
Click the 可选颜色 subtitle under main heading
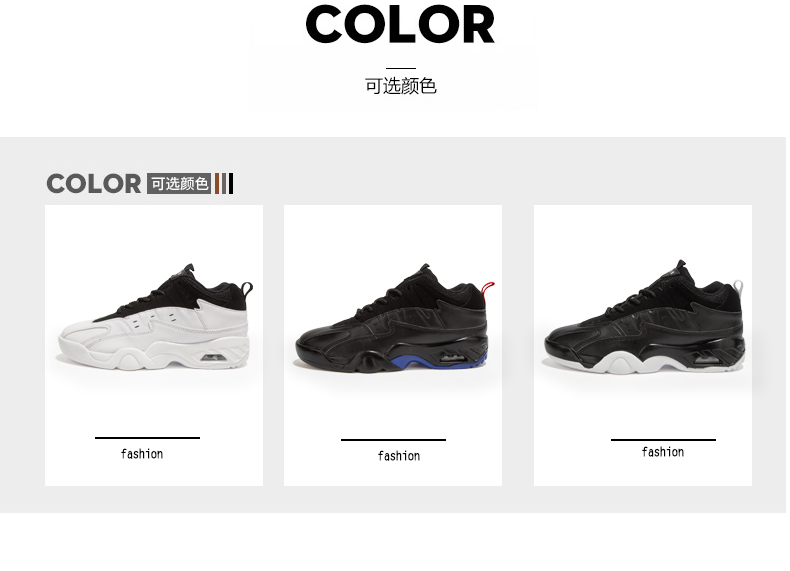[401, 86]
